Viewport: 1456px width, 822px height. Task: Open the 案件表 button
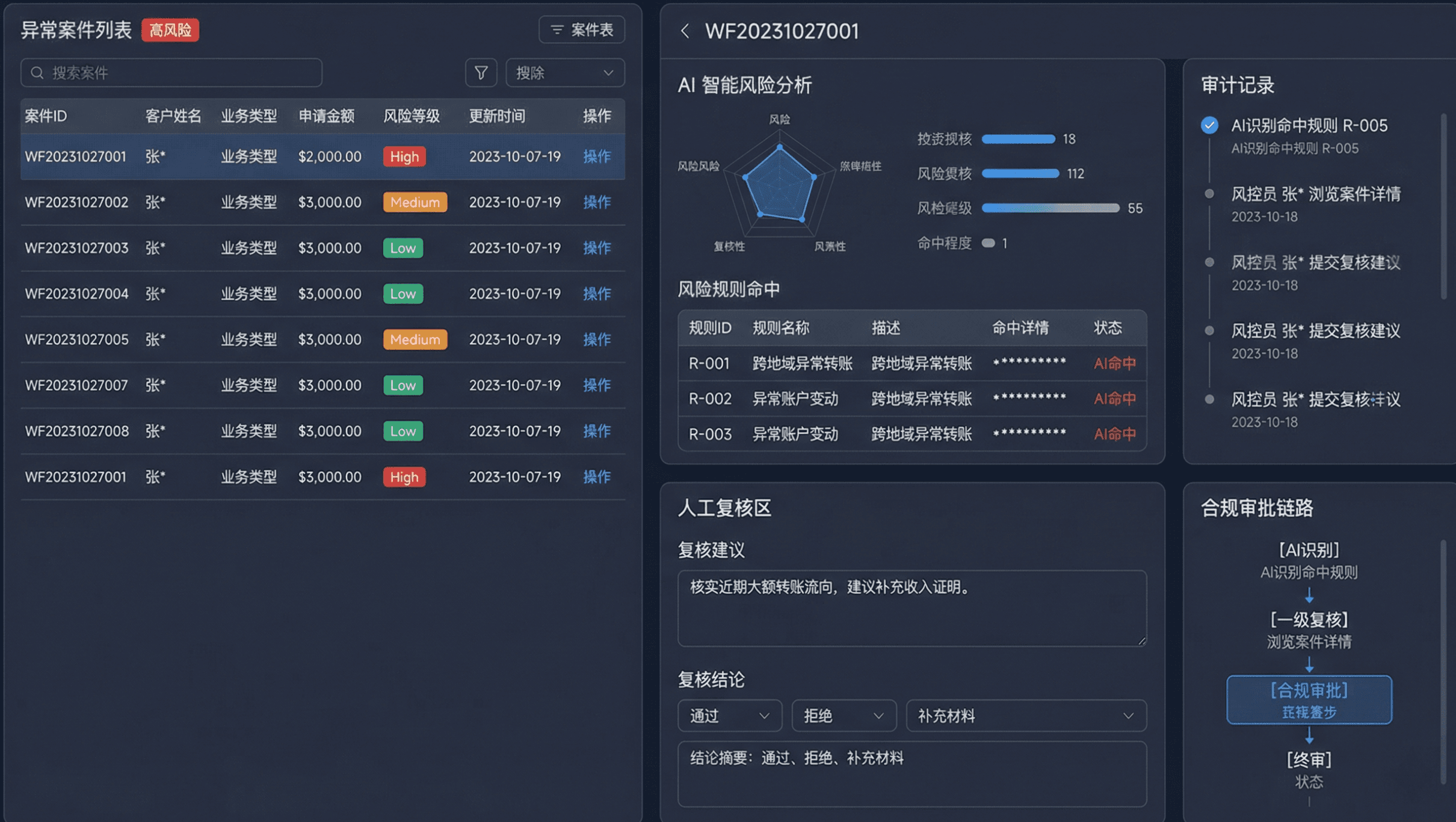(x=582, y=29)
